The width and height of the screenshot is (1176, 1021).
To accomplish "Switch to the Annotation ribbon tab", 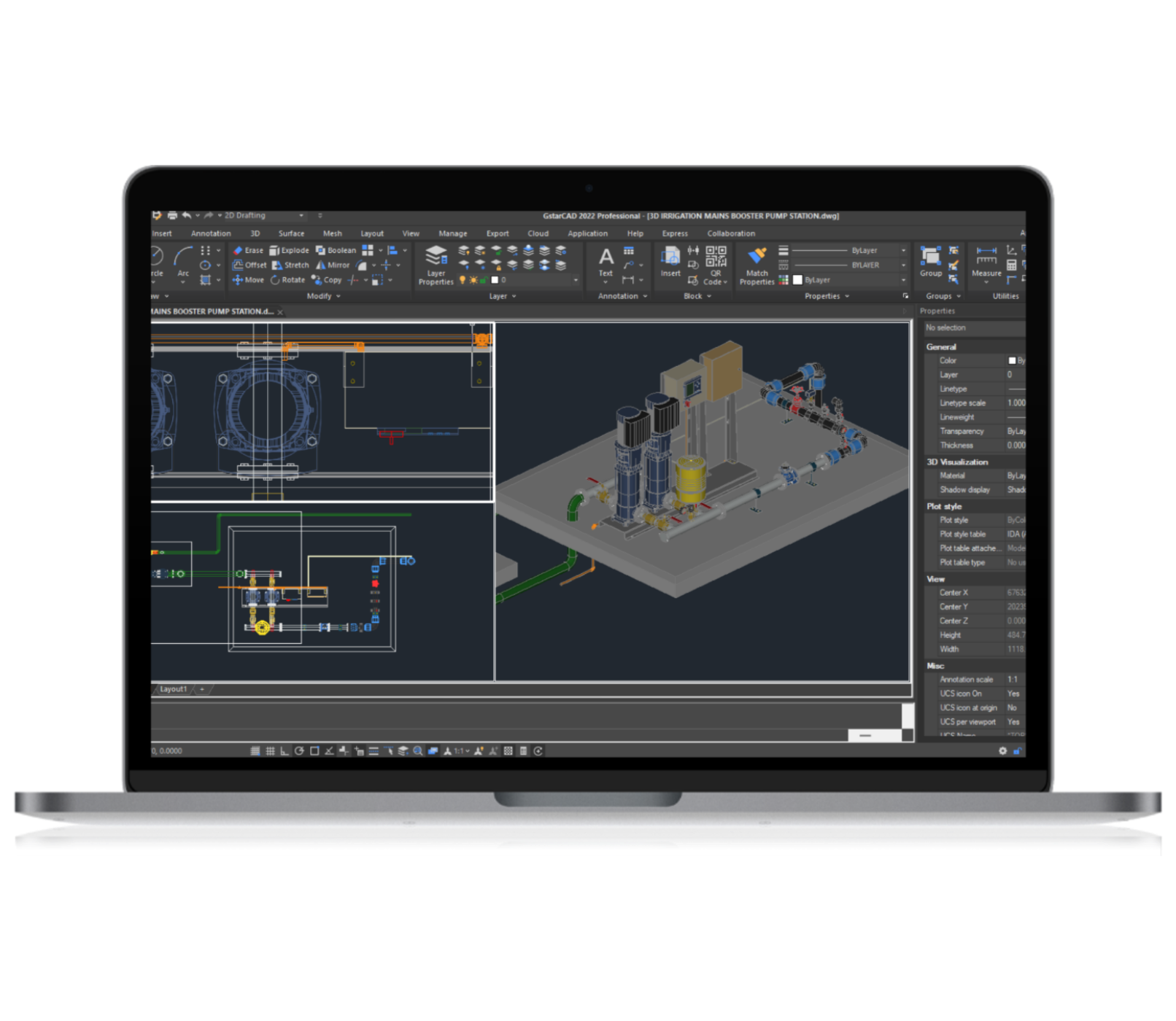I will [211, 233].
